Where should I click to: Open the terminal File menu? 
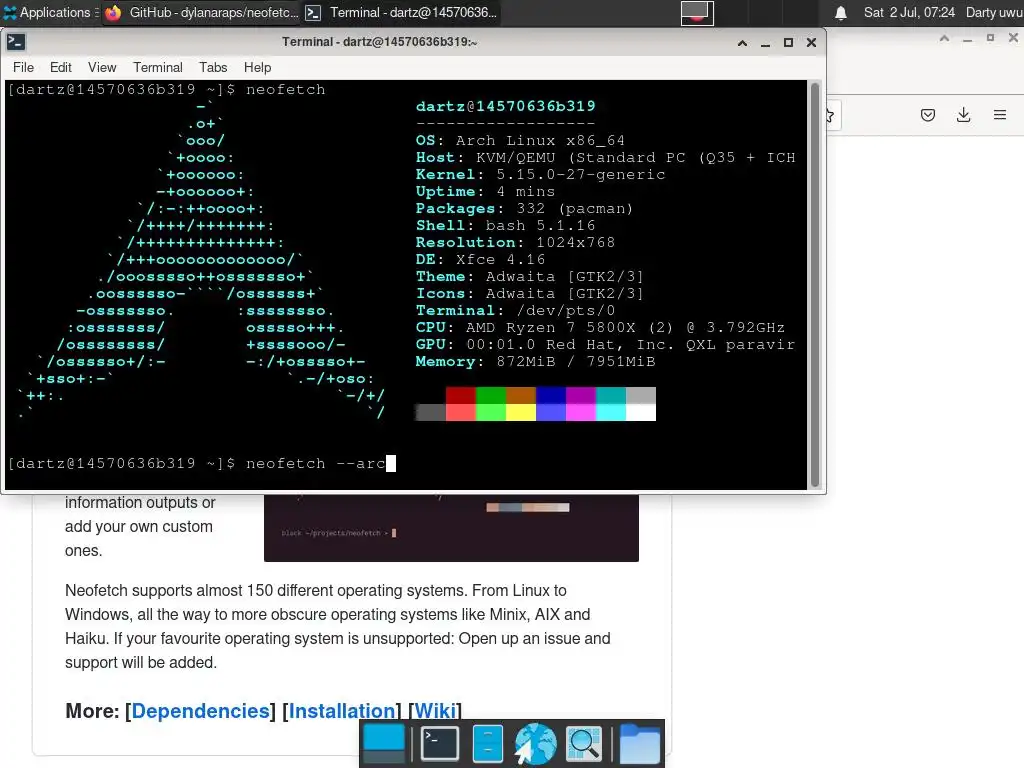pyautogui.click(x=24, y=67)
